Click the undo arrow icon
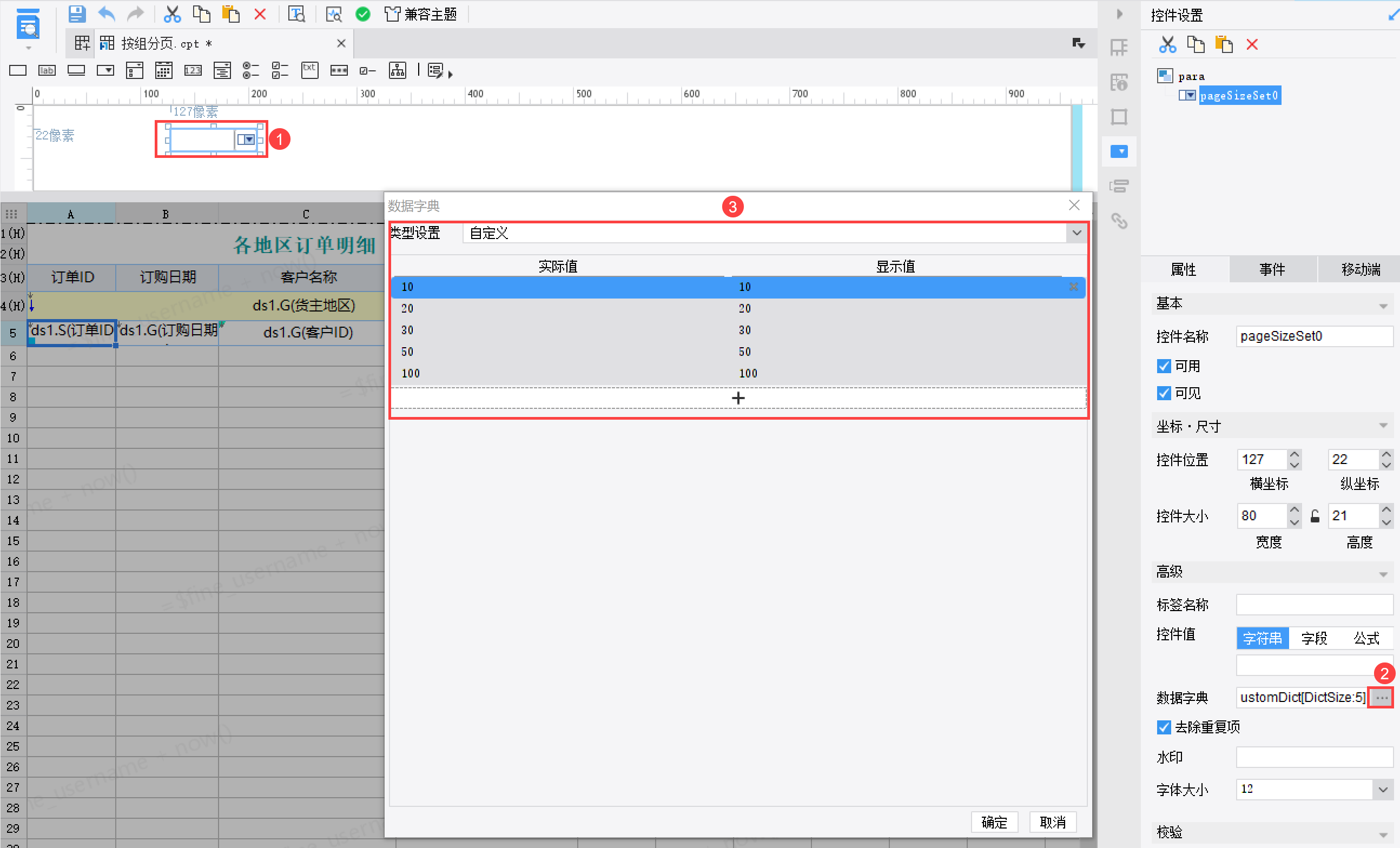The height and width of the screenshot is (848, 1400). tap(106, 14)
